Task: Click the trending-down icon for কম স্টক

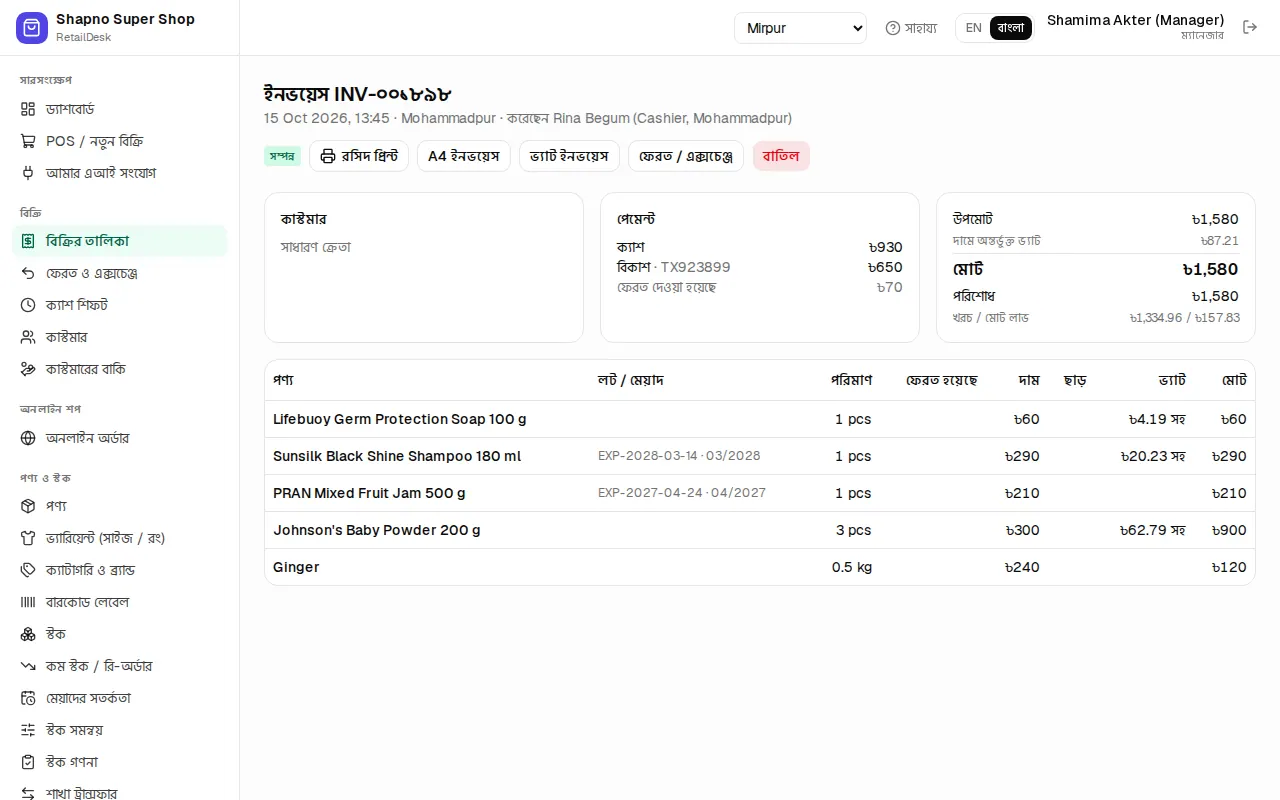Action: (28, 666)
